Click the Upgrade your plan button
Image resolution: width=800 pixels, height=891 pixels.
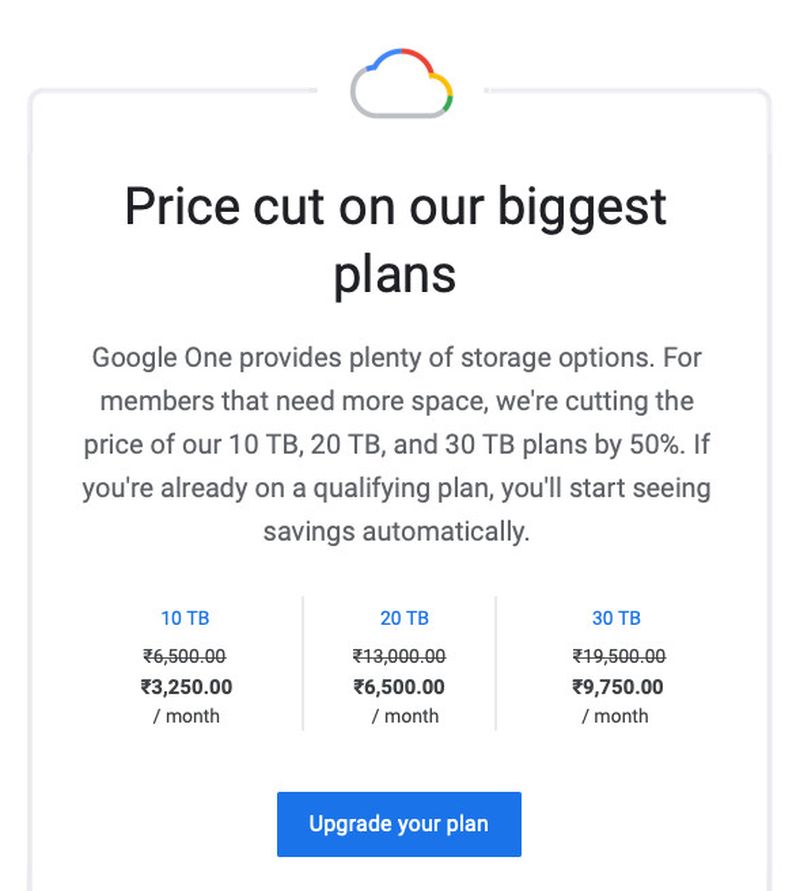[399, 824]
